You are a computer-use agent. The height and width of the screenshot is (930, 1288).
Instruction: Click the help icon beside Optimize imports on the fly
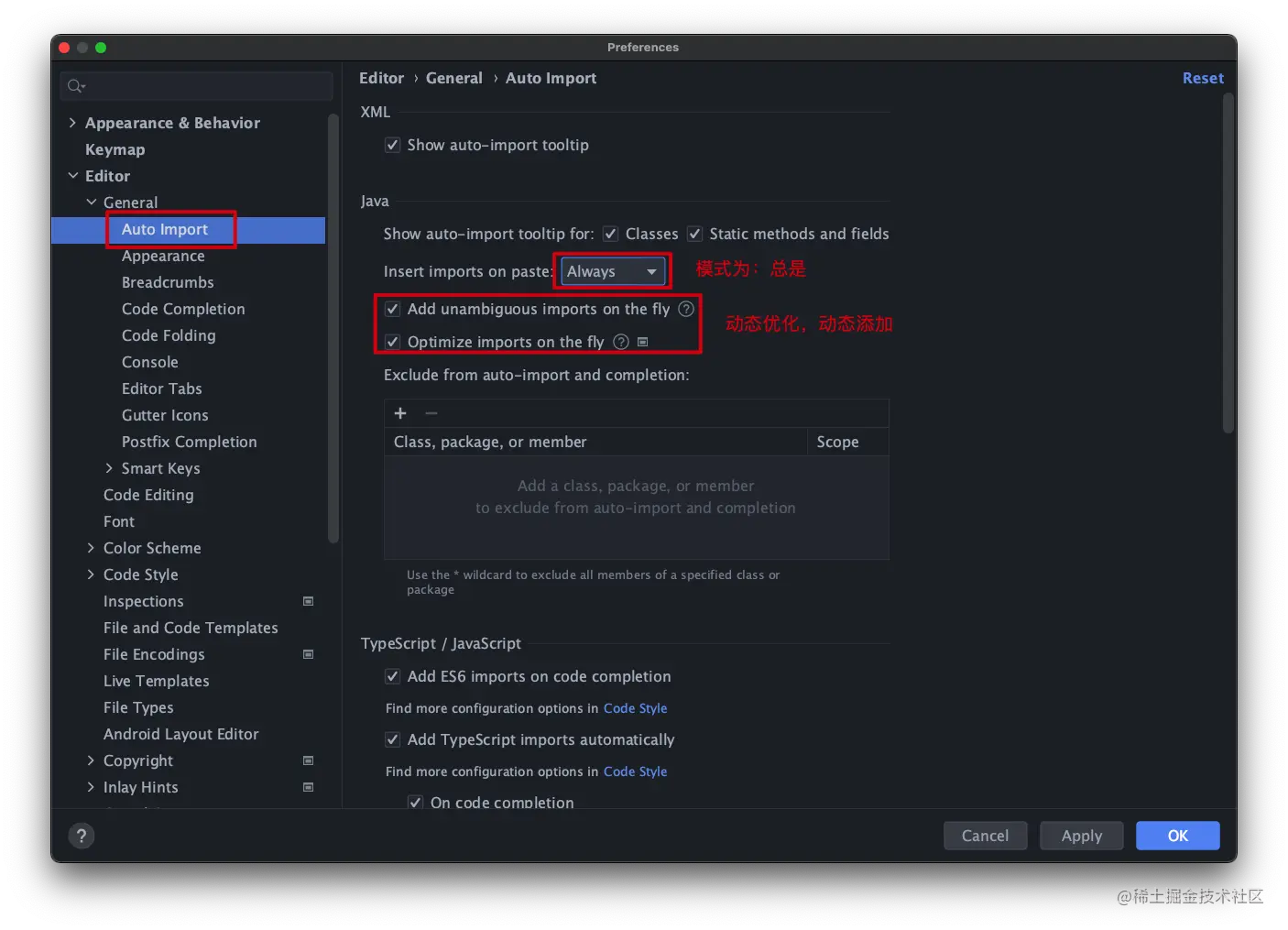(621, 342)
